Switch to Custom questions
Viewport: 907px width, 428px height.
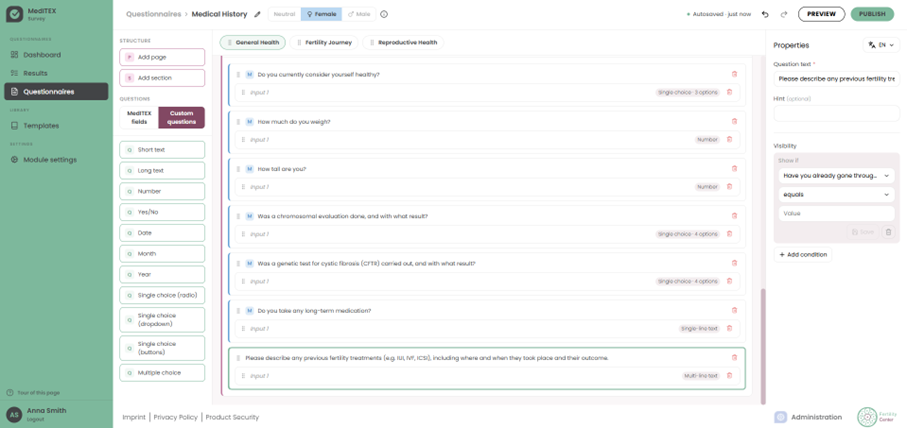click(182, 117)
